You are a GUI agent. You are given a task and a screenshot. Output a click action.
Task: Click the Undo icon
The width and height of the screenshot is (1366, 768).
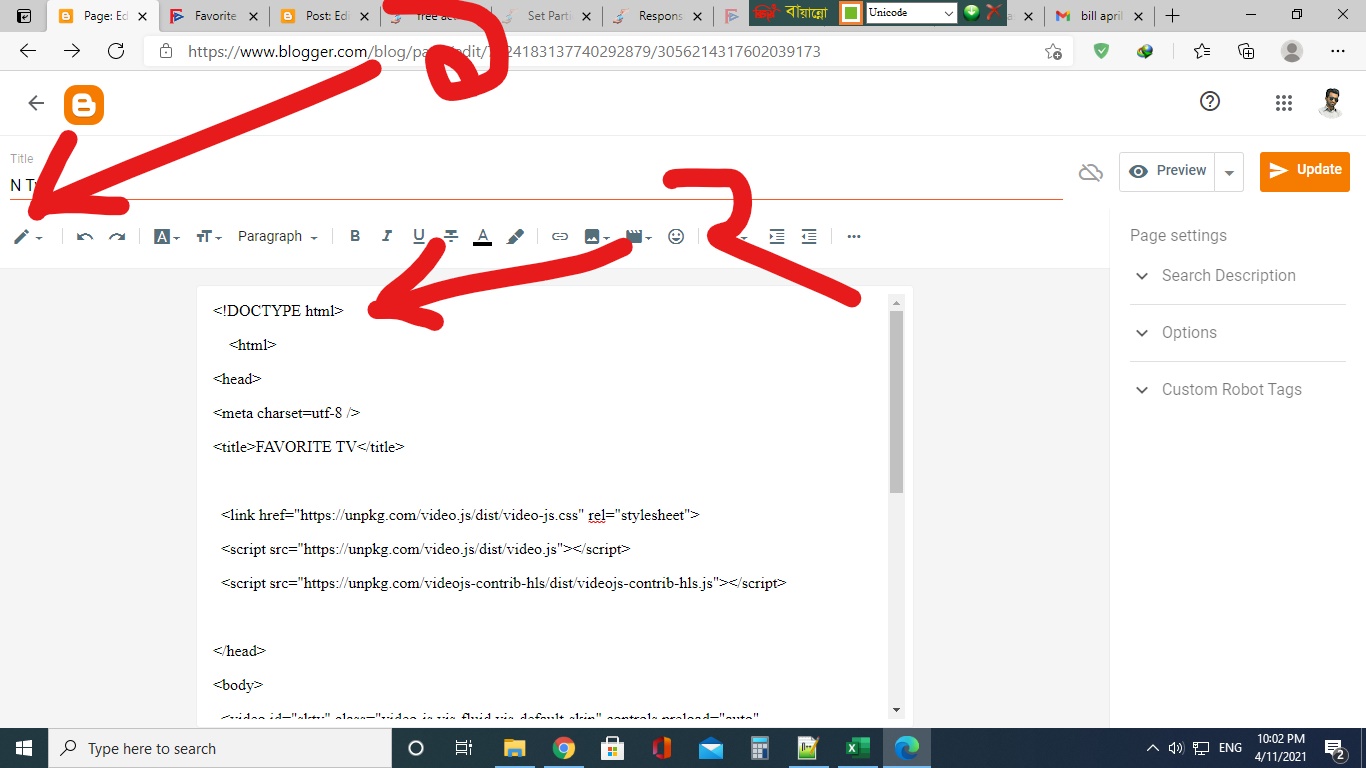(x=84, y=236)
